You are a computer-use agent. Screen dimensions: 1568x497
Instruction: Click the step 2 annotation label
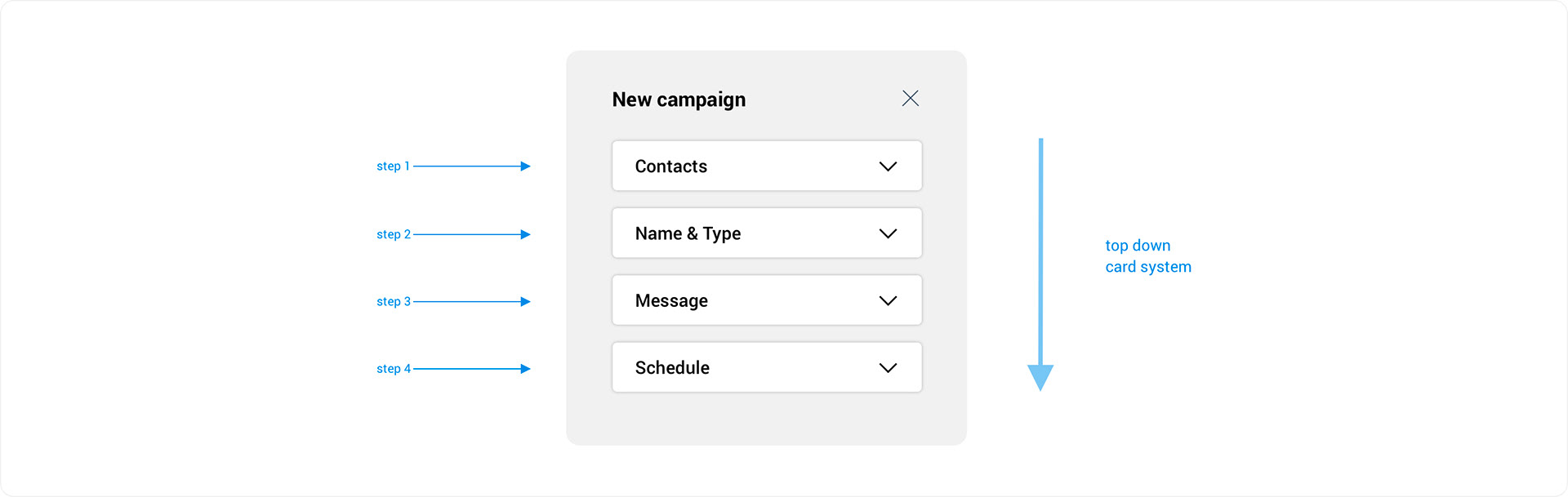(x=394, y=234)
